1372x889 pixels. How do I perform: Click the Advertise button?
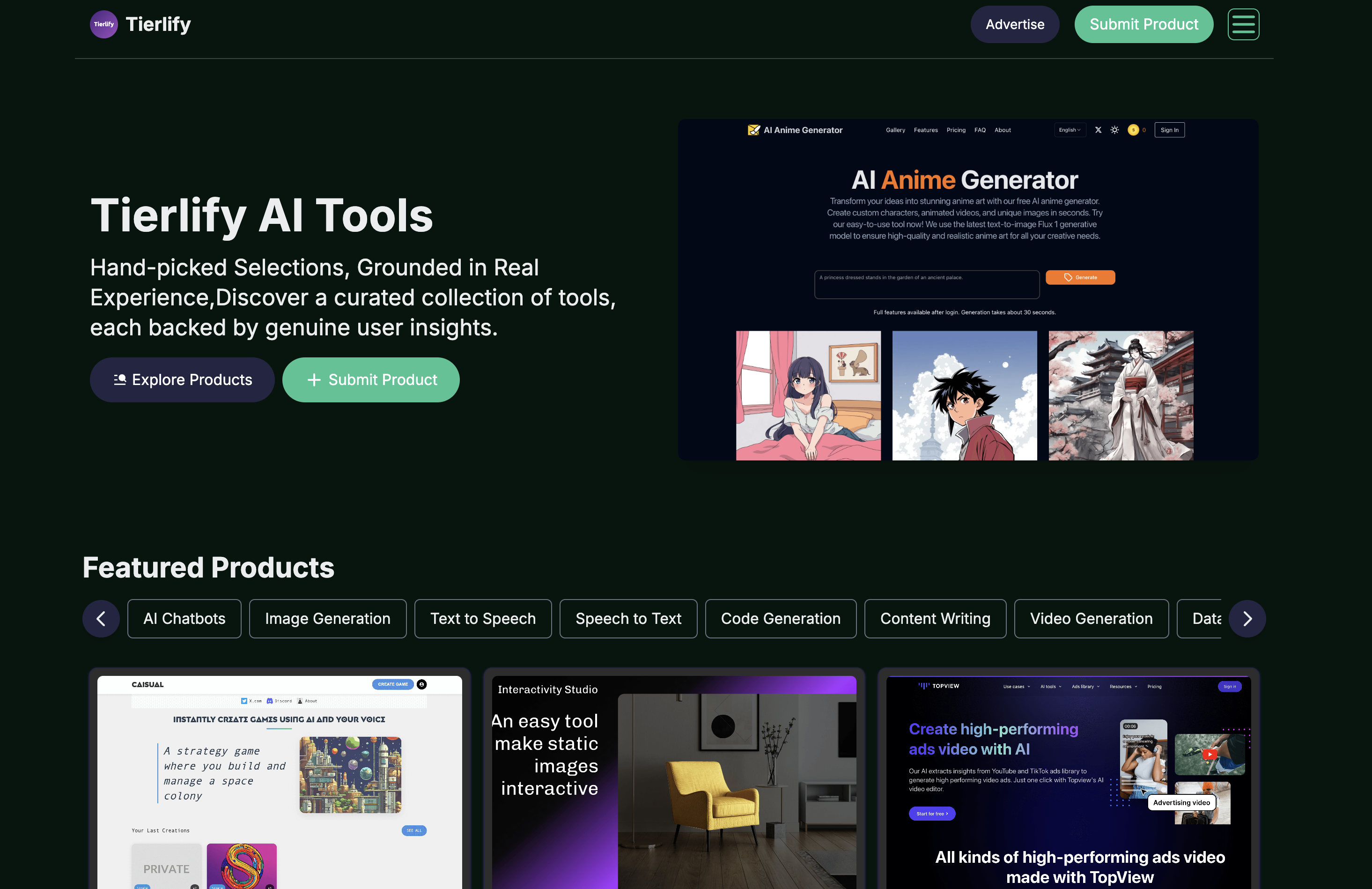1014,24
